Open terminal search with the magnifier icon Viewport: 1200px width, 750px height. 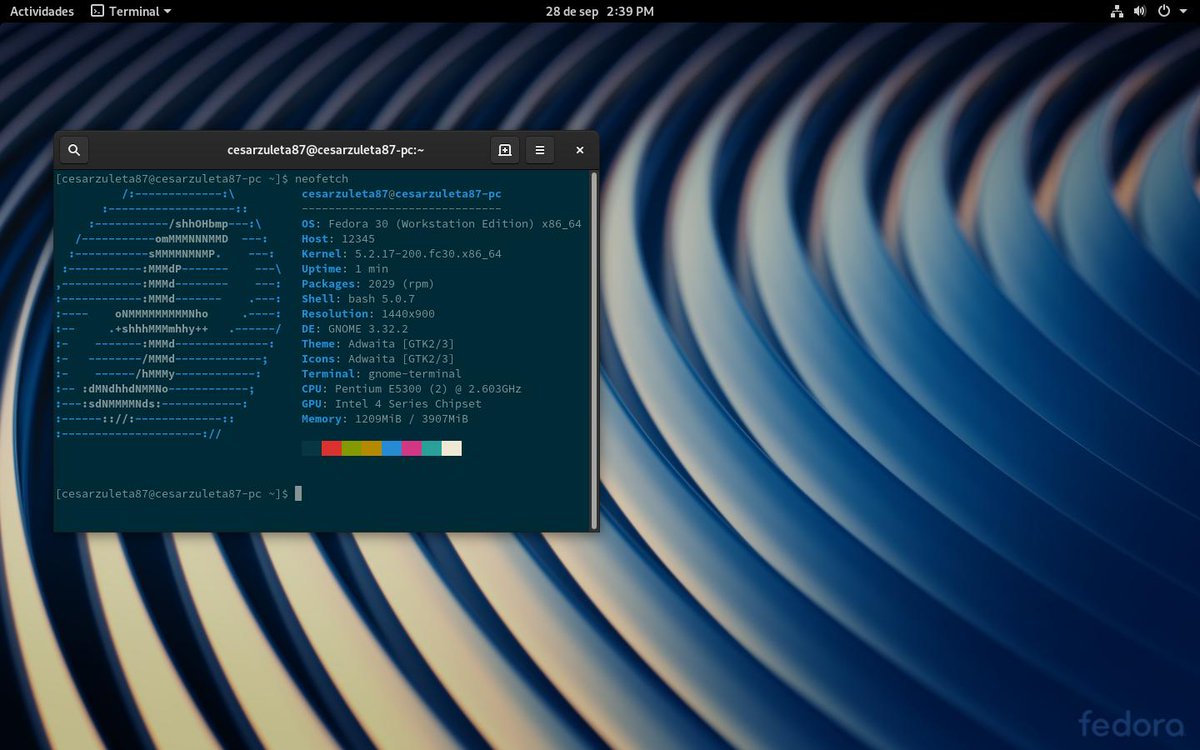tap(74, 149)
